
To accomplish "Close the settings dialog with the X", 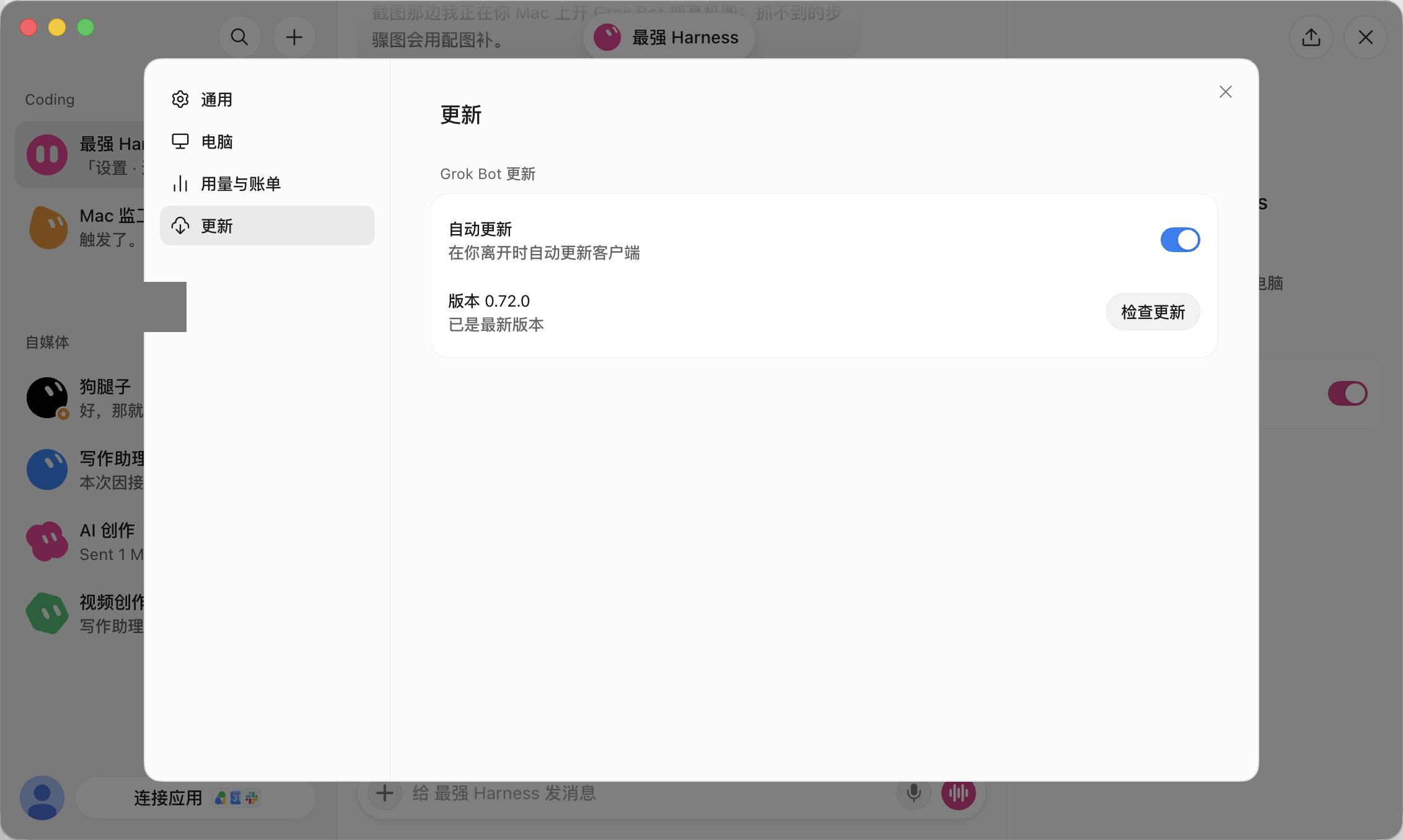I will pos(1225,92).
